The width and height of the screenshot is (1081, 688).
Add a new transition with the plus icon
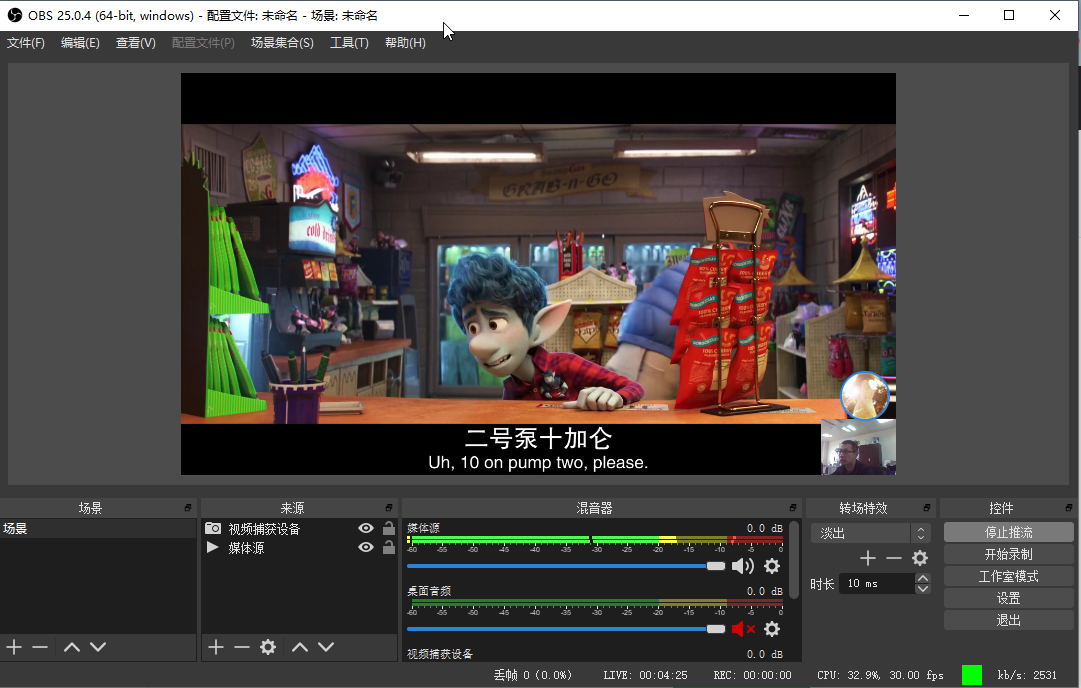867,557
